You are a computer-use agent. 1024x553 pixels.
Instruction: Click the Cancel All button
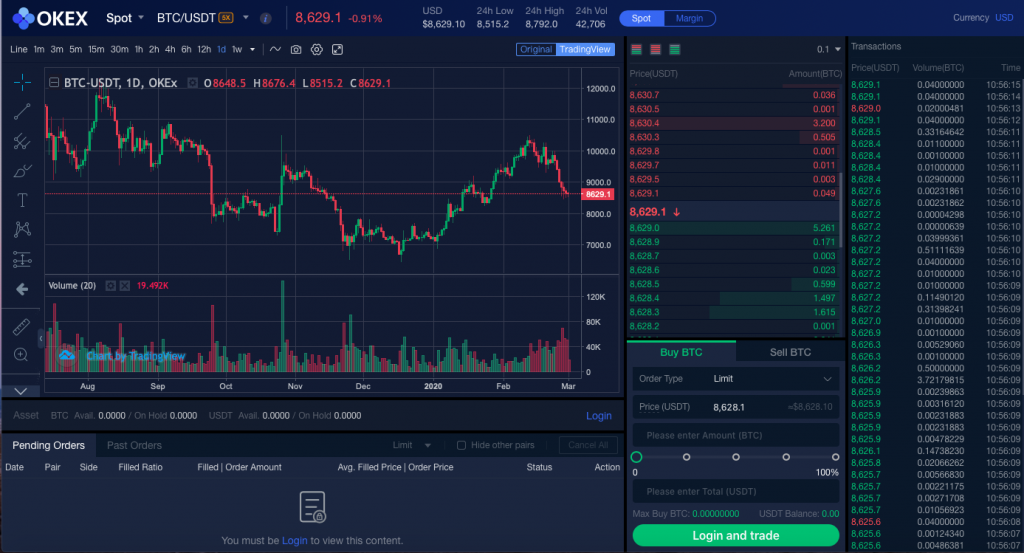click(588, 445)
